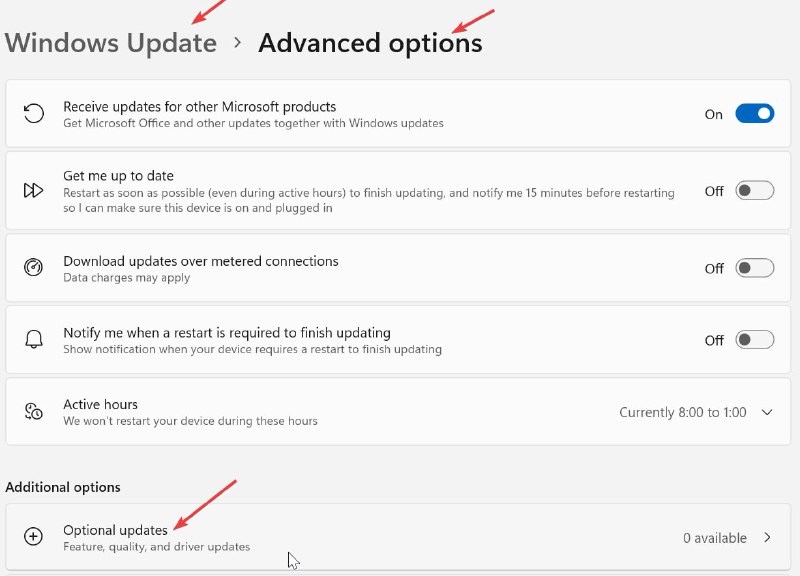
Task: Click the fast-forward Get me up to date icon
Action: point(34,190)
